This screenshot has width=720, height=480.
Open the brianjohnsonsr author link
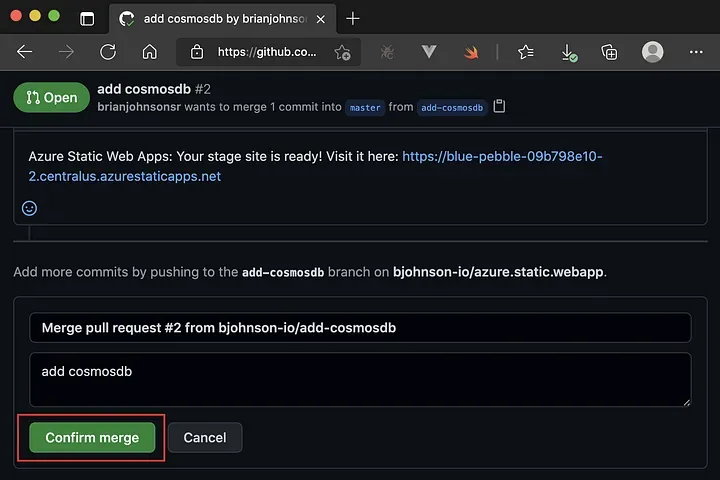(x=139, y=107)
